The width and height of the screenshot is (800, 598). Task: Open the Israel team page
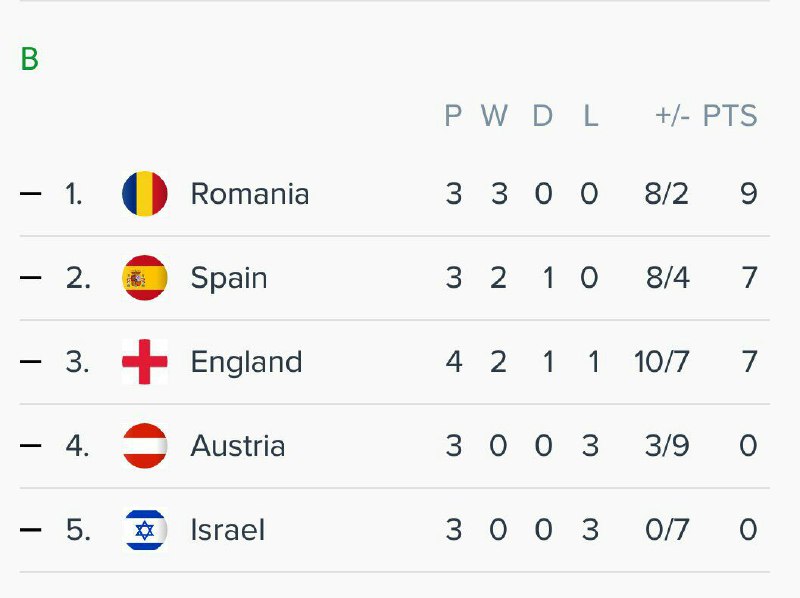tap(227, 530)
